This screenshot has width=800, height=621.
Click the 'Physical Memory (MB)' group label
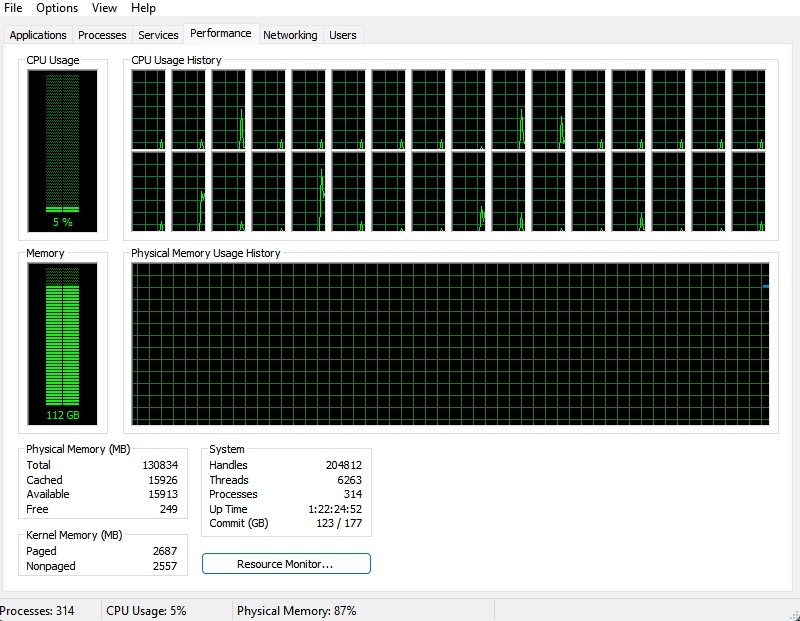[x=78, y=449]
